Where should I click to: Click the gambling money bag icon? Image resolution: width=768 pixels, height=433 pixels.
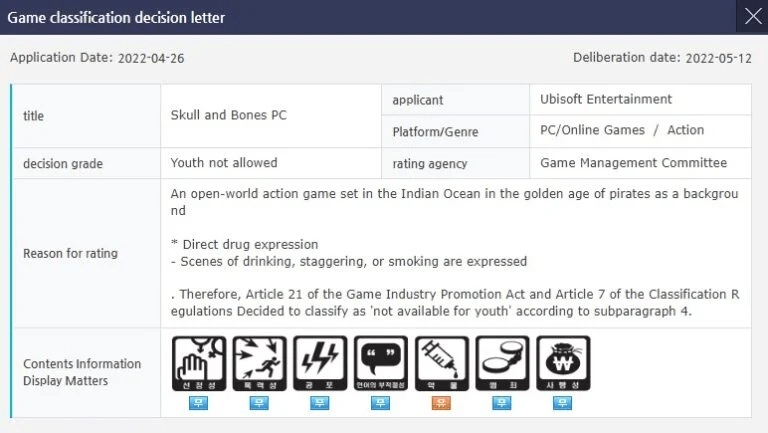(x=563, y=363)
